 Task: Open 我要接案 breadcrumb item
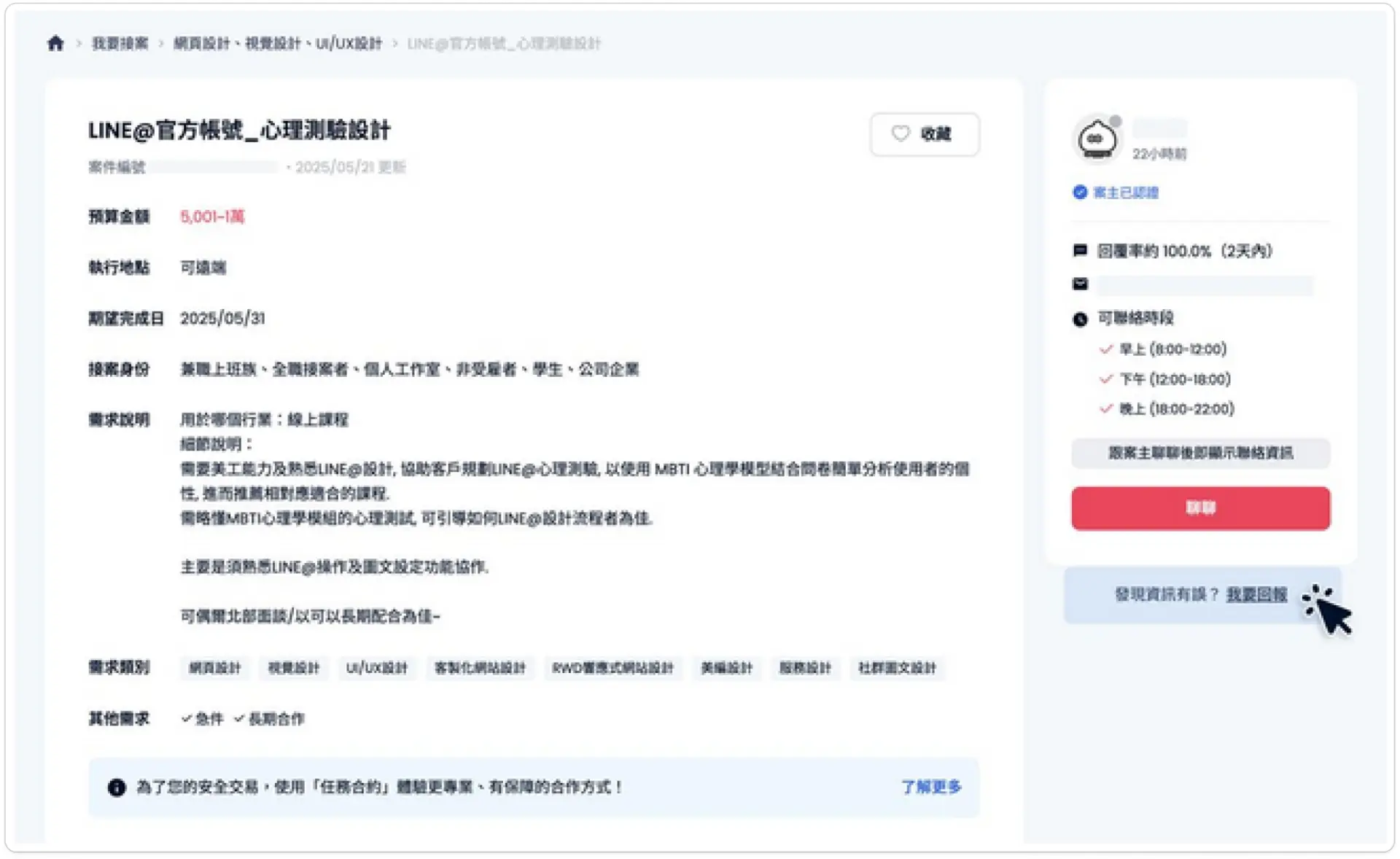(x=120, y=43)
